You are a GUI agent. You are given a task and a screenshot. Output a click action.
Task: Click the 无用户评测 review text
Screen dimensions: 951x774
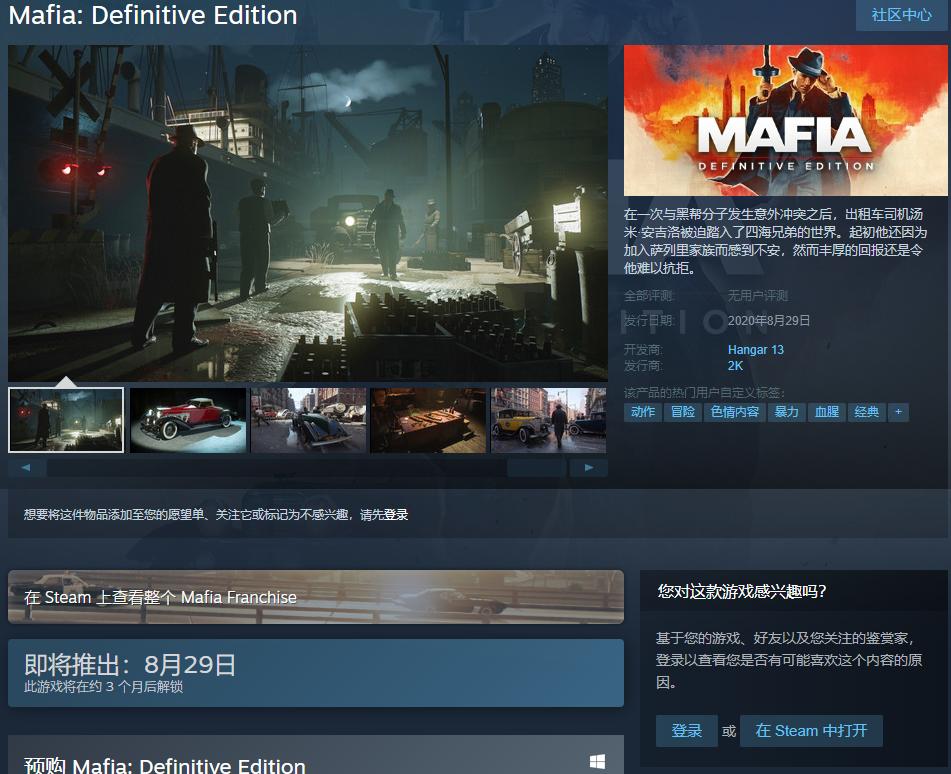(x=758, y=296)
